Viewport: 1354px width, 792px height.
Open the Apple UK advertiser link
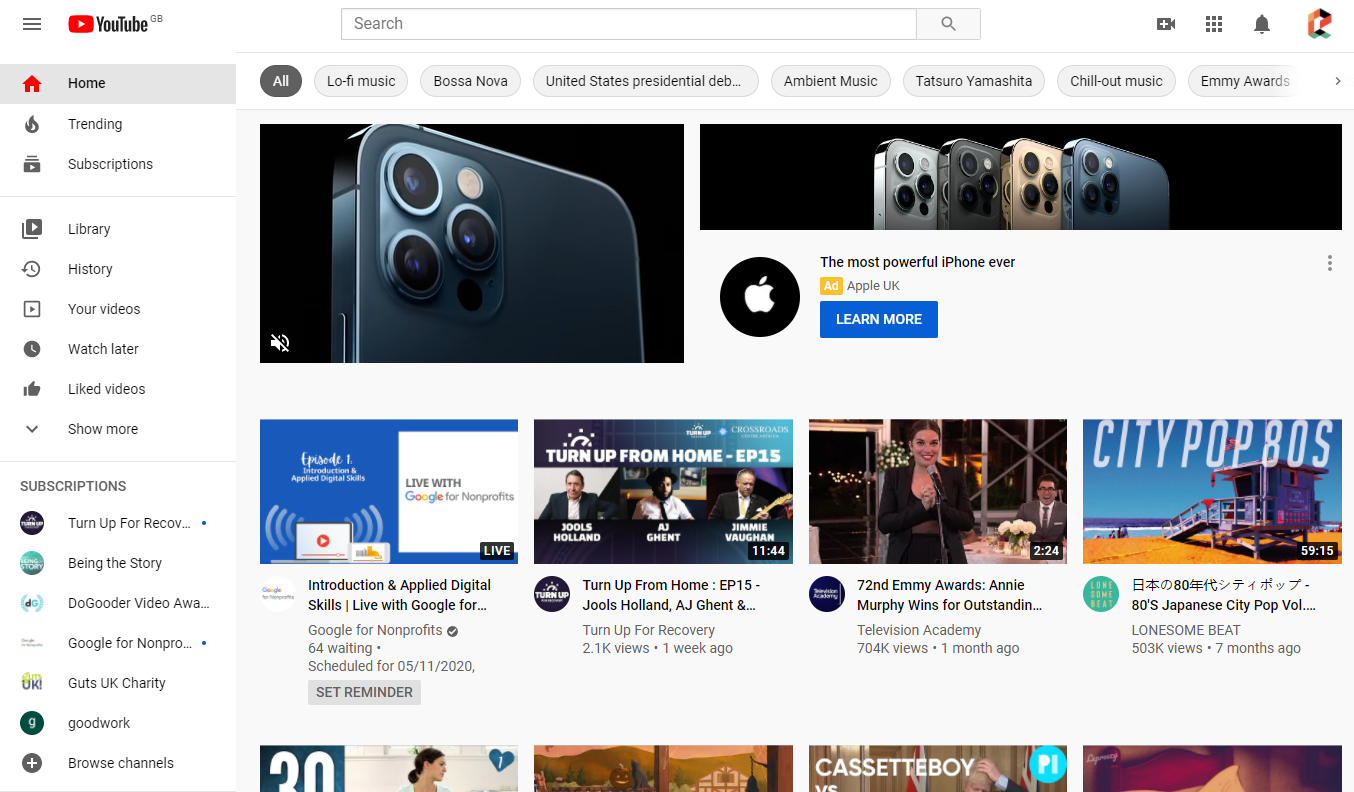click(x=873, y=286)
